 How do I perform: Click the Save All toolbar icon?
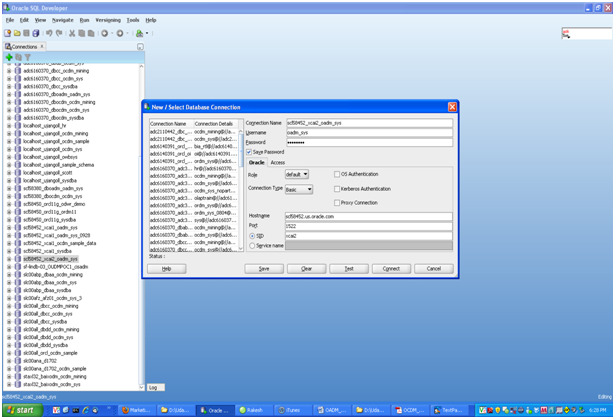(x=37, y=33)
